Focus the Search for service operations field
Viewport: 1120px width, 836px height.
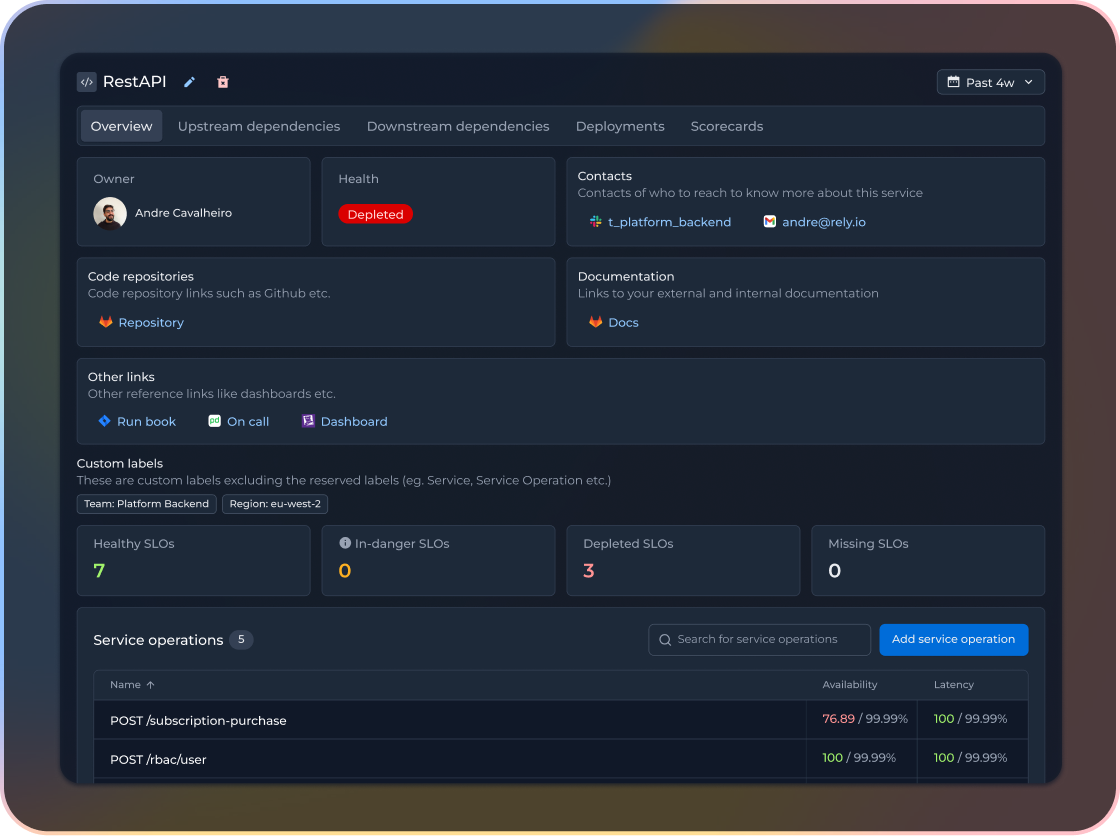(759, 640)
